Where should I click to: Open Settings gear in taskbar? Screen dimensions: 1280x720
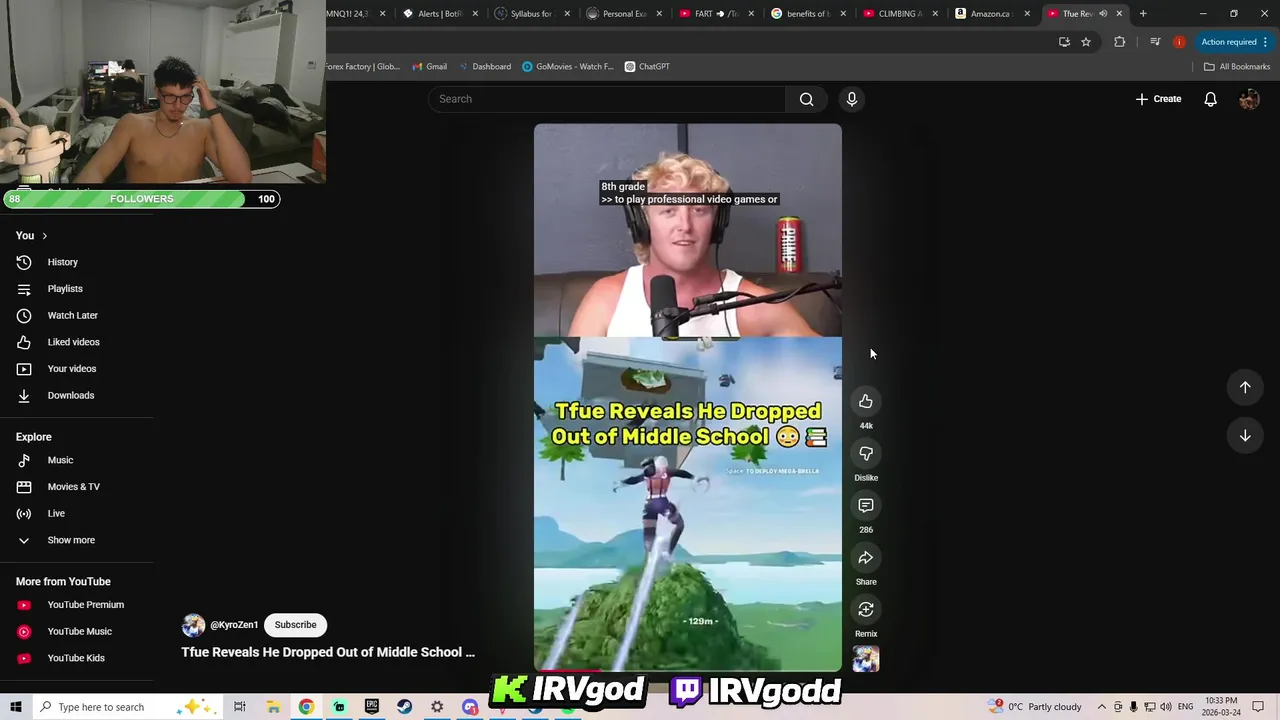coord(437,707)
